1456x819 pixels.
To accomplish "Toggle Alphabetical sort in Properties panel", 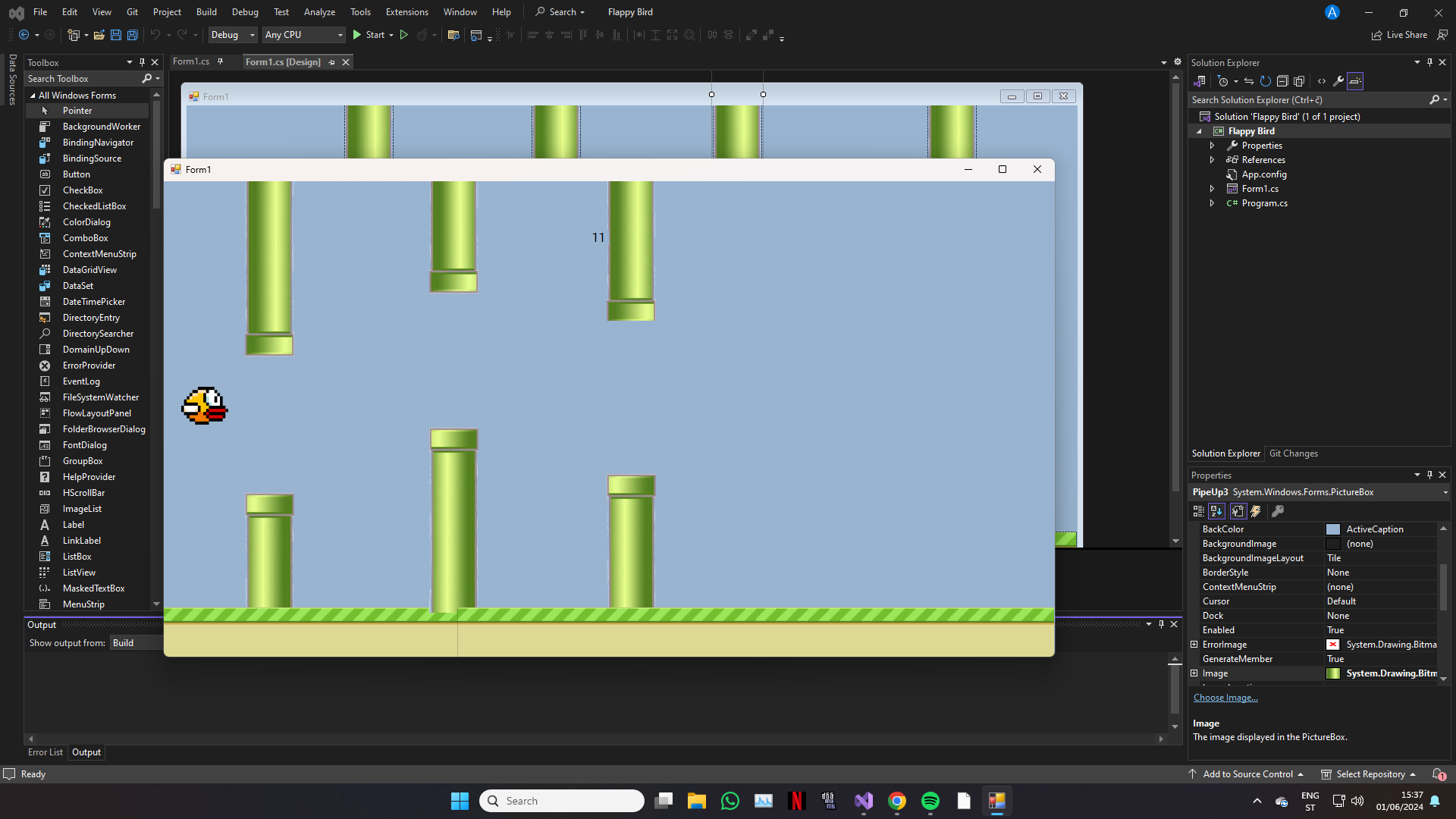I will click(x=1216, y=512).
